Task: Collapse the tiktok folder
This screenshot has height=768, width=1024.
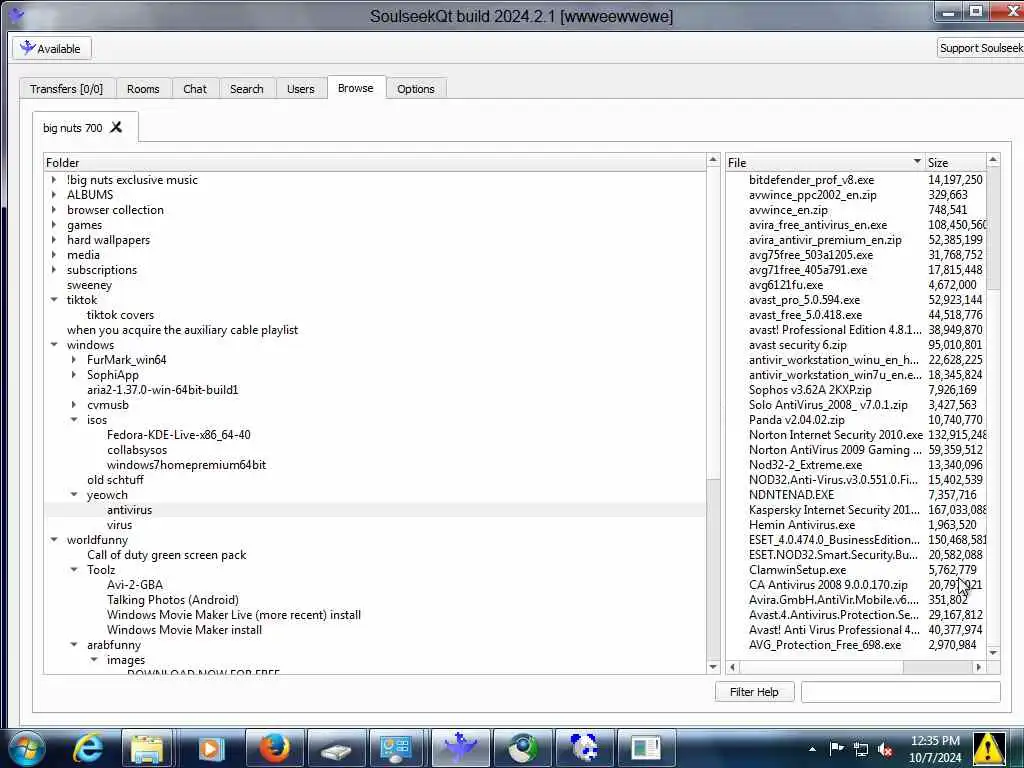Action: click(54, 300)
